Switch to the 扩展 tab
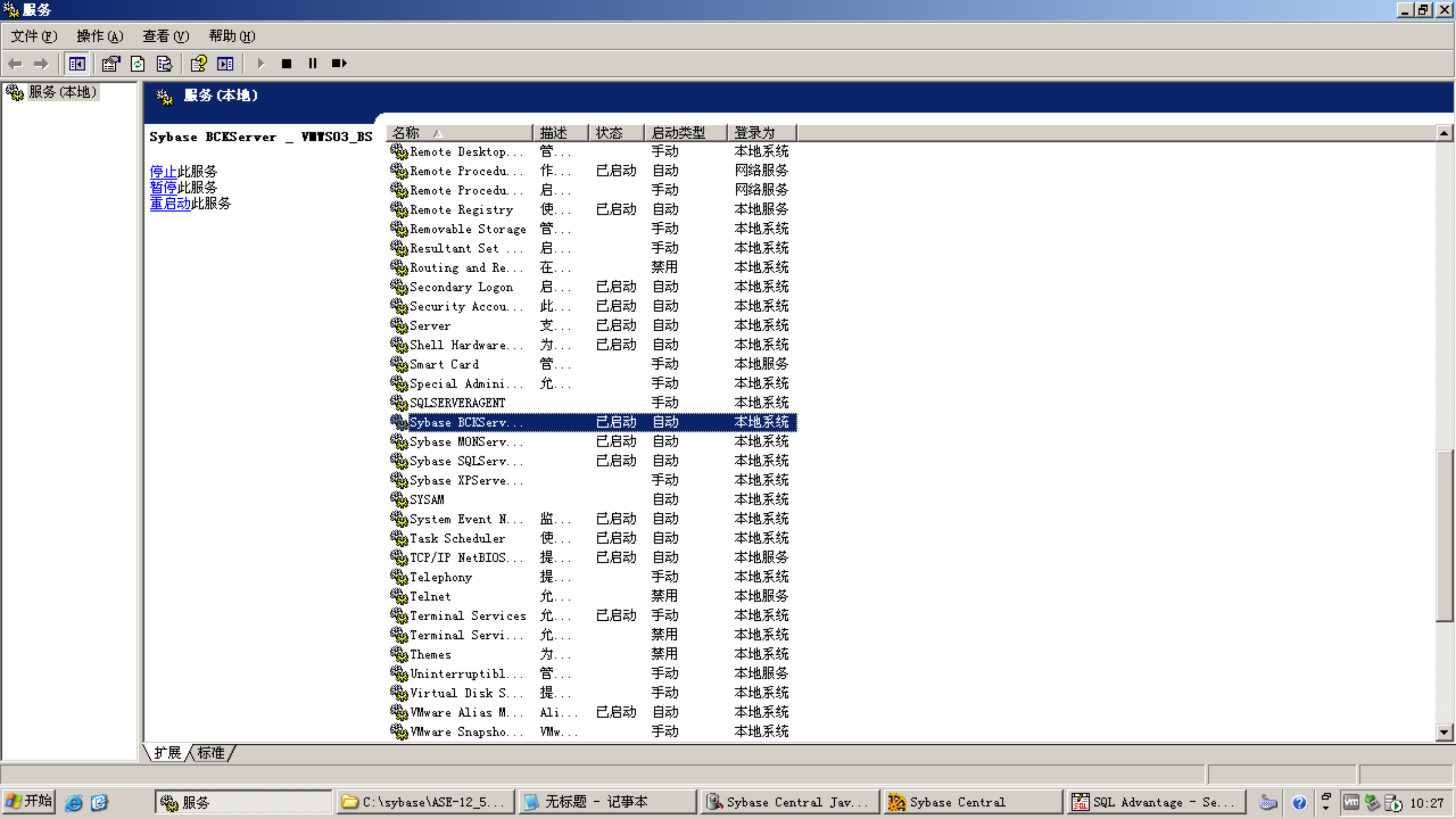This screenshot has width=1456, height=819. point(167,753)
